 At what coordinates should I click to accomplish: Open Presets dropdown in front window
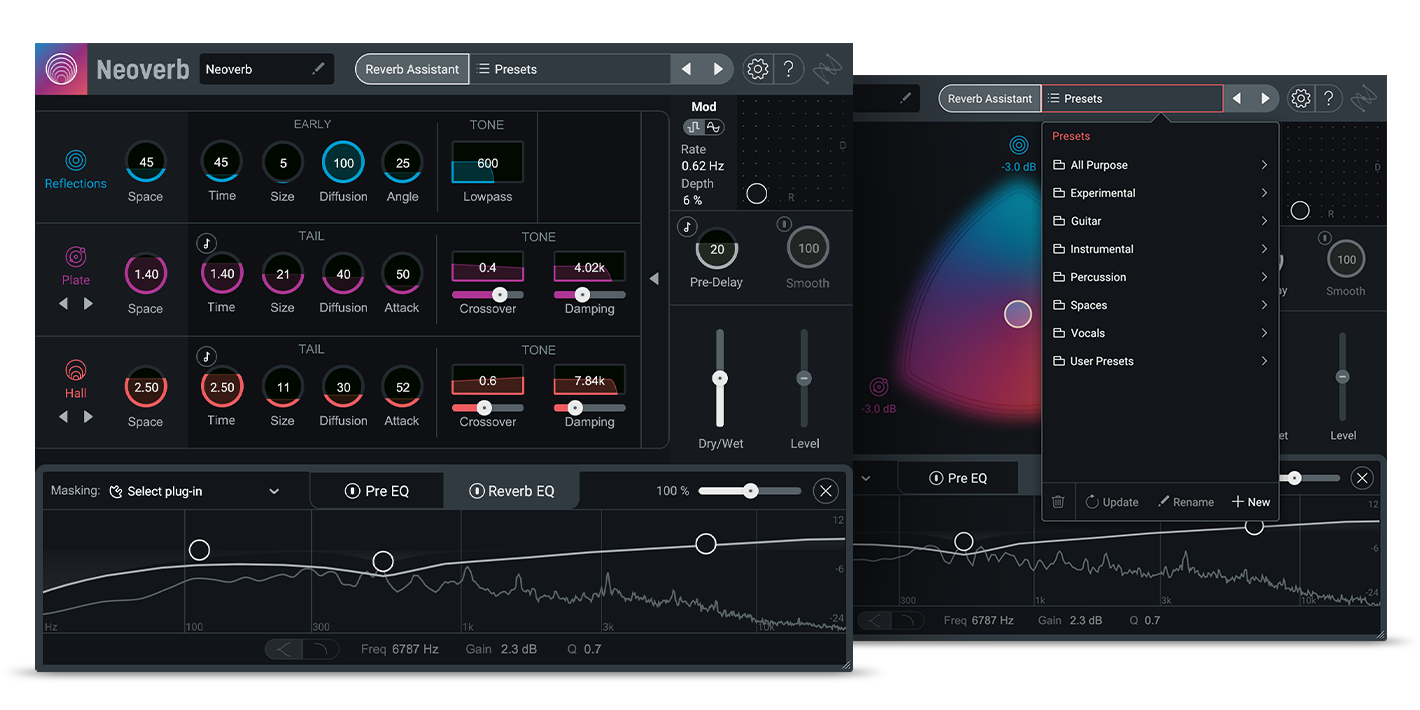point(570,69)
